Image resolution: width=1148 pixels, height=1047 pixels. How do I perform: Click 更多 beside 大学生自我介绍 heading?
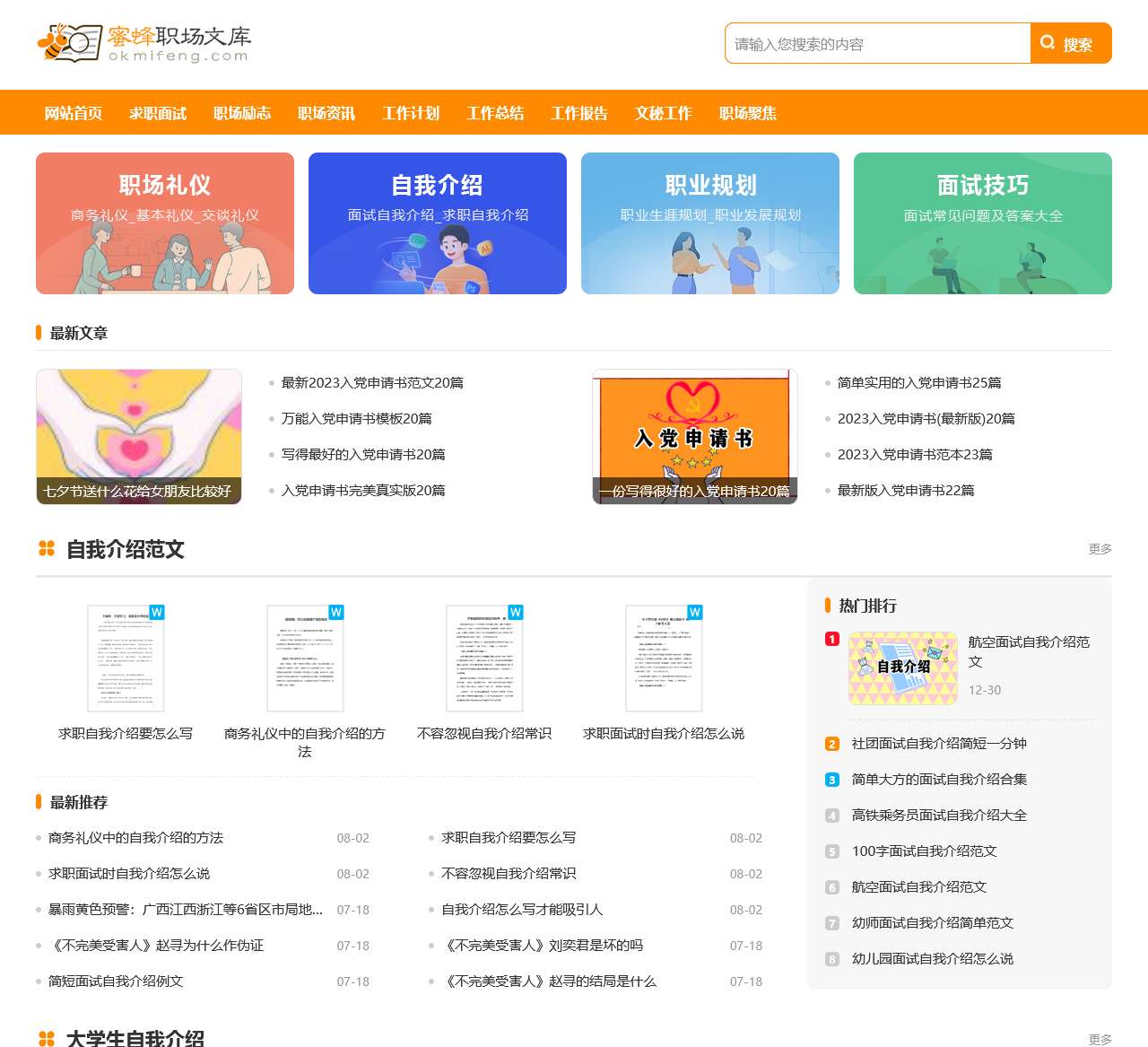[x=1100, y=1039]
